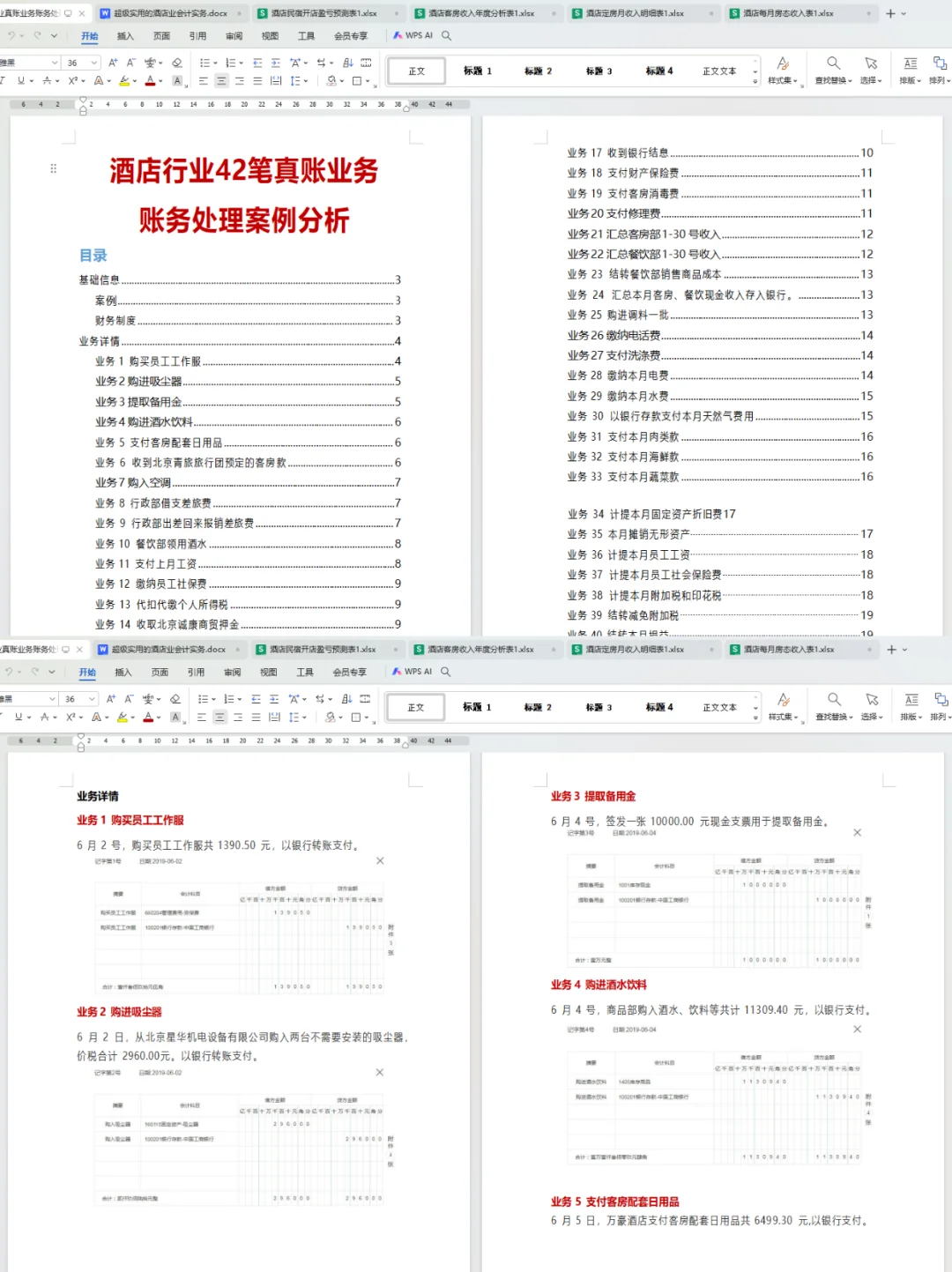
Task: Toggle center alignment in bottom window
Action: [219, 718]
